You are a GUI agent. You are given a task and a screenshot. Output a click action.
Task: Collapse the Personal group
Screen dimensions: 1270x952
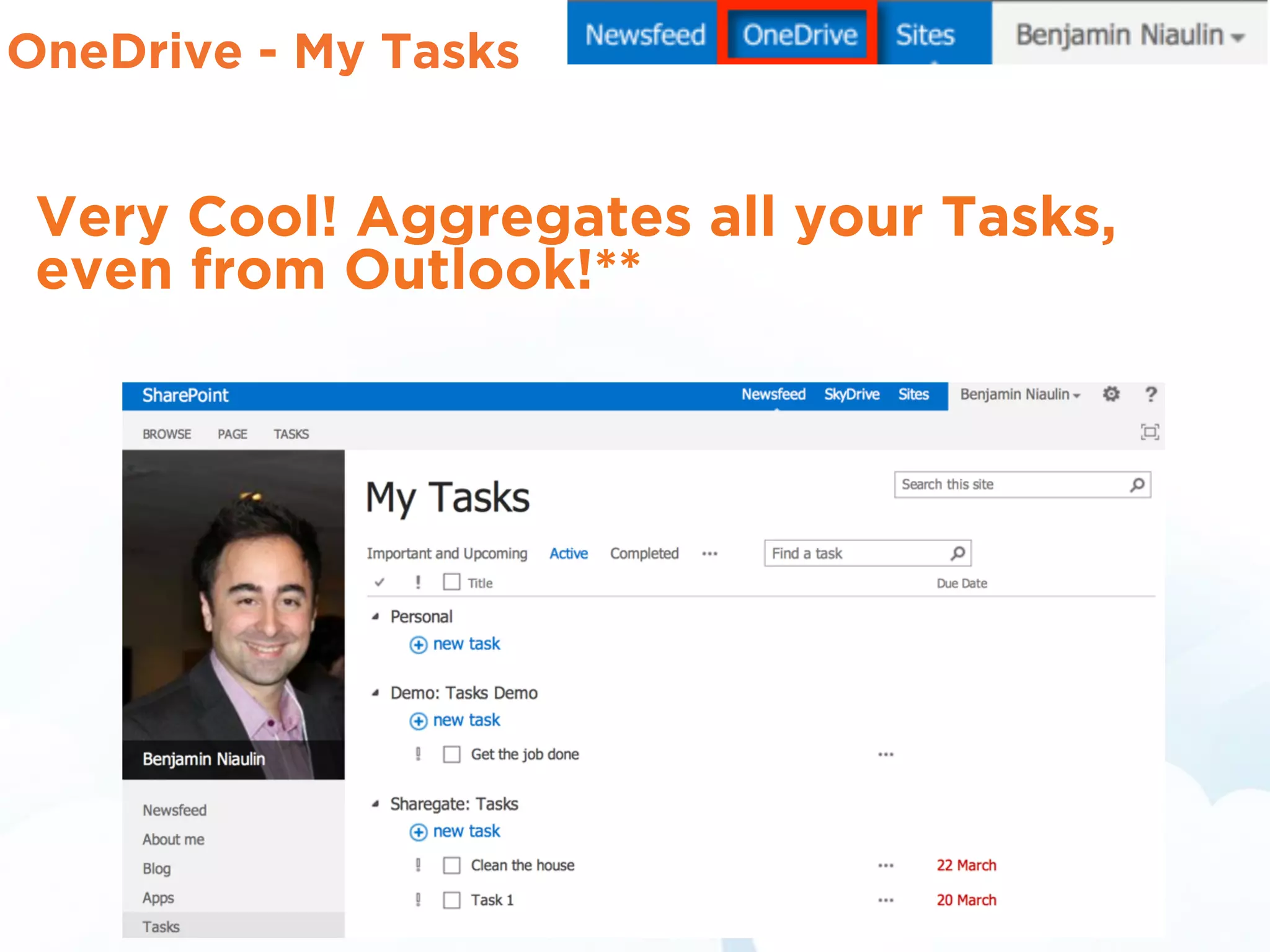[x=375, y=616]
